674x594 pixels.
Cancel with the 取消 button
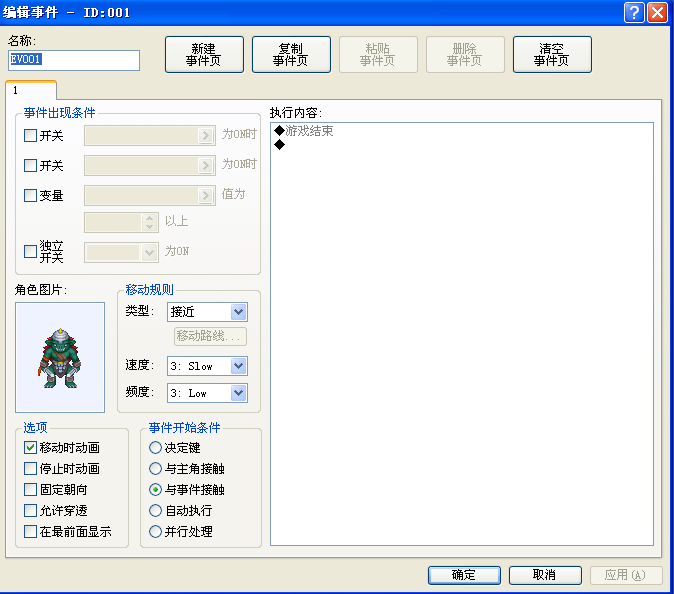pyautogui.click(x=545, y=575)
